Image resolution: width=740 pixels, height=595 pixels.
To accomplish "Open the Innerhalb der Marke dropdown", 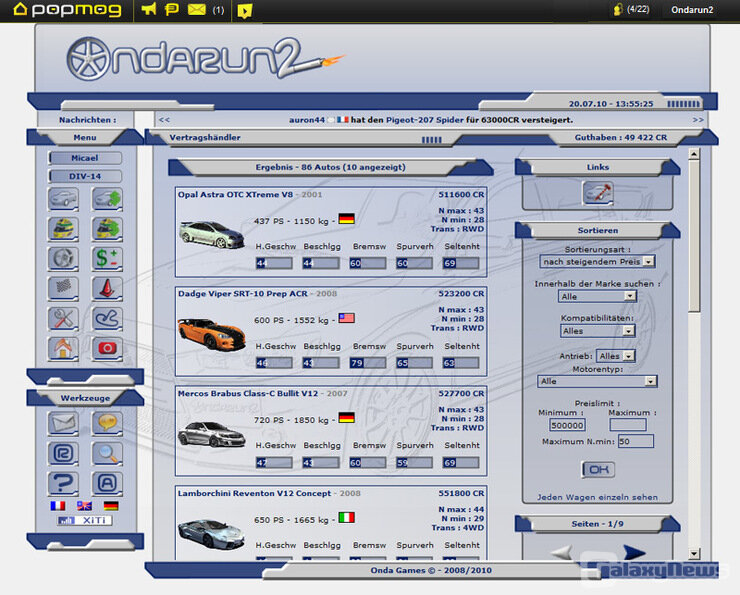I will (597, 296).
